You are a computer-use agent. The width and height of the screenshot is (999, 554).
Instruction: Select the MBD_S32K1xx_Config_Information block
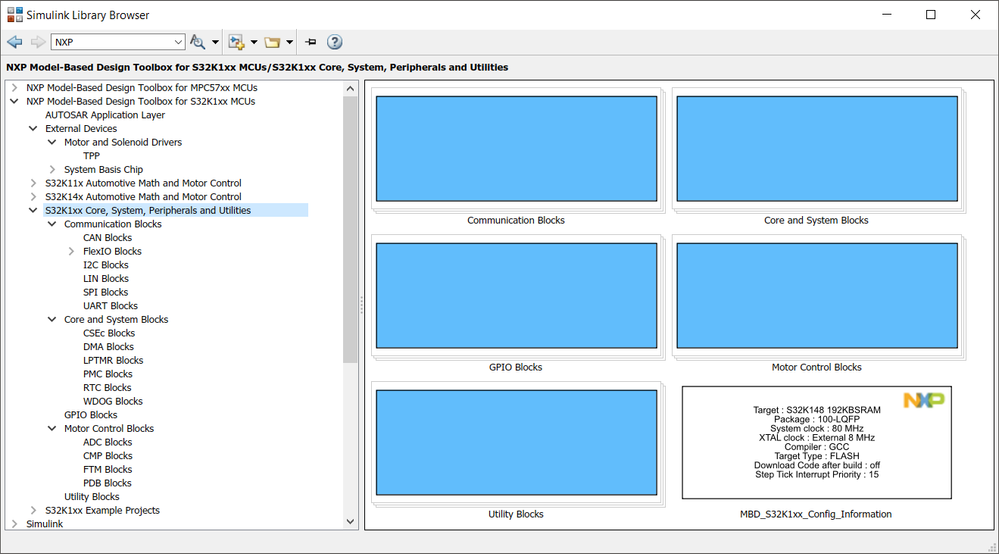pos(817,443)
